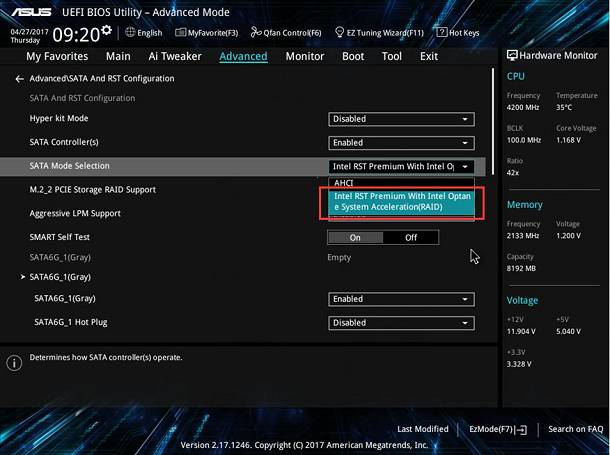Click the Hot Keys question mark icon

pyautogui.click(x=442, y=32)
